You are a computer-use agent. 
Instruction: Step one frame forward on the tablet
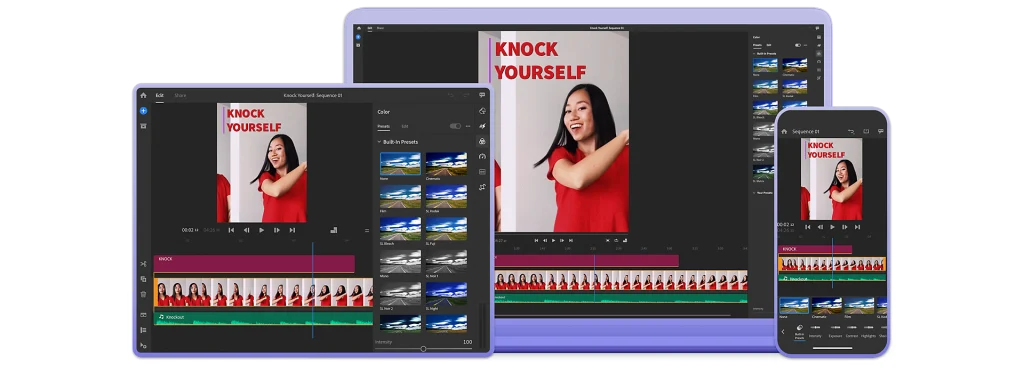click(277, 230)
